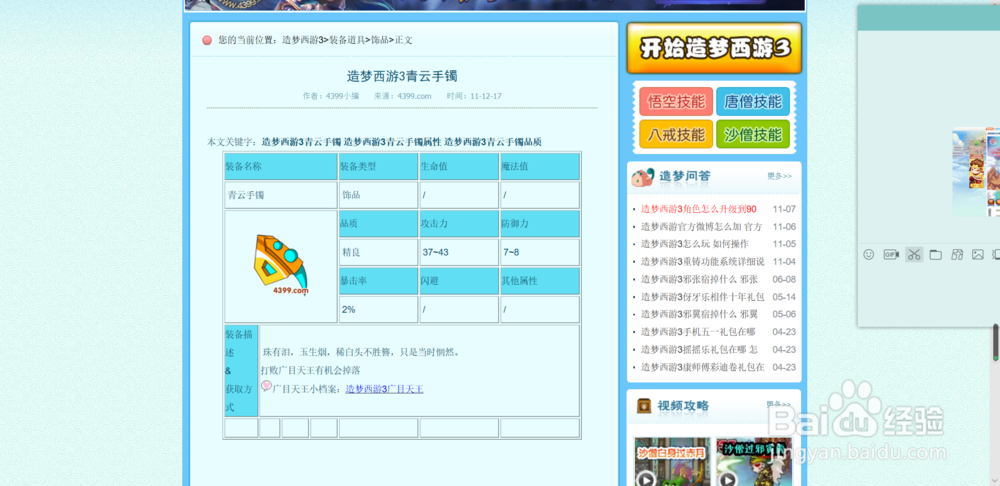
Task: Click the image picture icon in chat toolbar
Action: [978, 254]
